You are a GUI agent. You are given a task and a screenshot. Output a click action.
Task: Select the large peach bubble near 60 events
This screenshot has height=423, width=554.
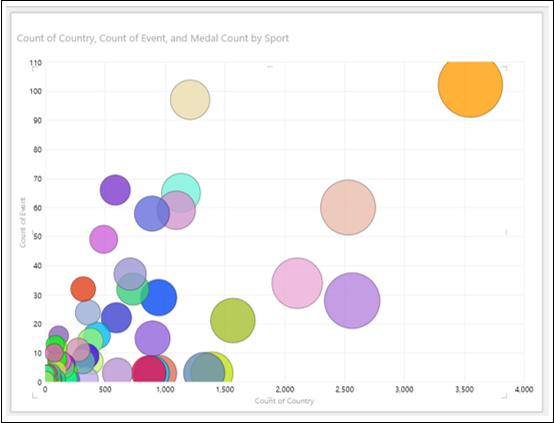click(x=348, y=207)
